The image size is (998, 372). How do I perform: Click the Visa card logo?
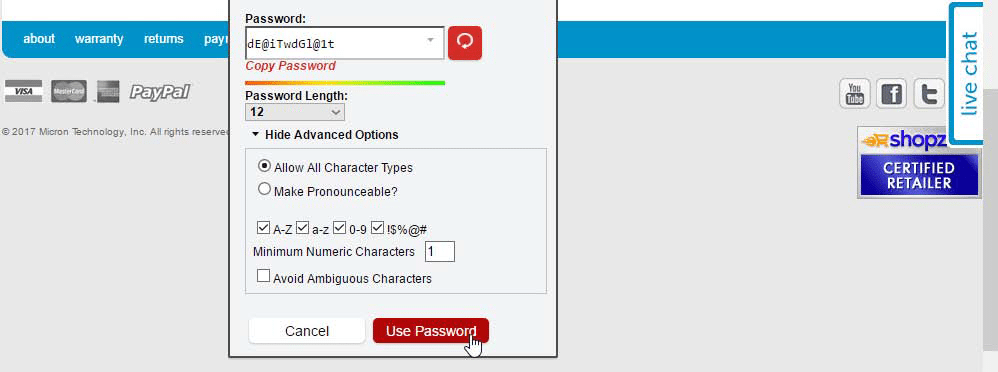coord(24,92)
